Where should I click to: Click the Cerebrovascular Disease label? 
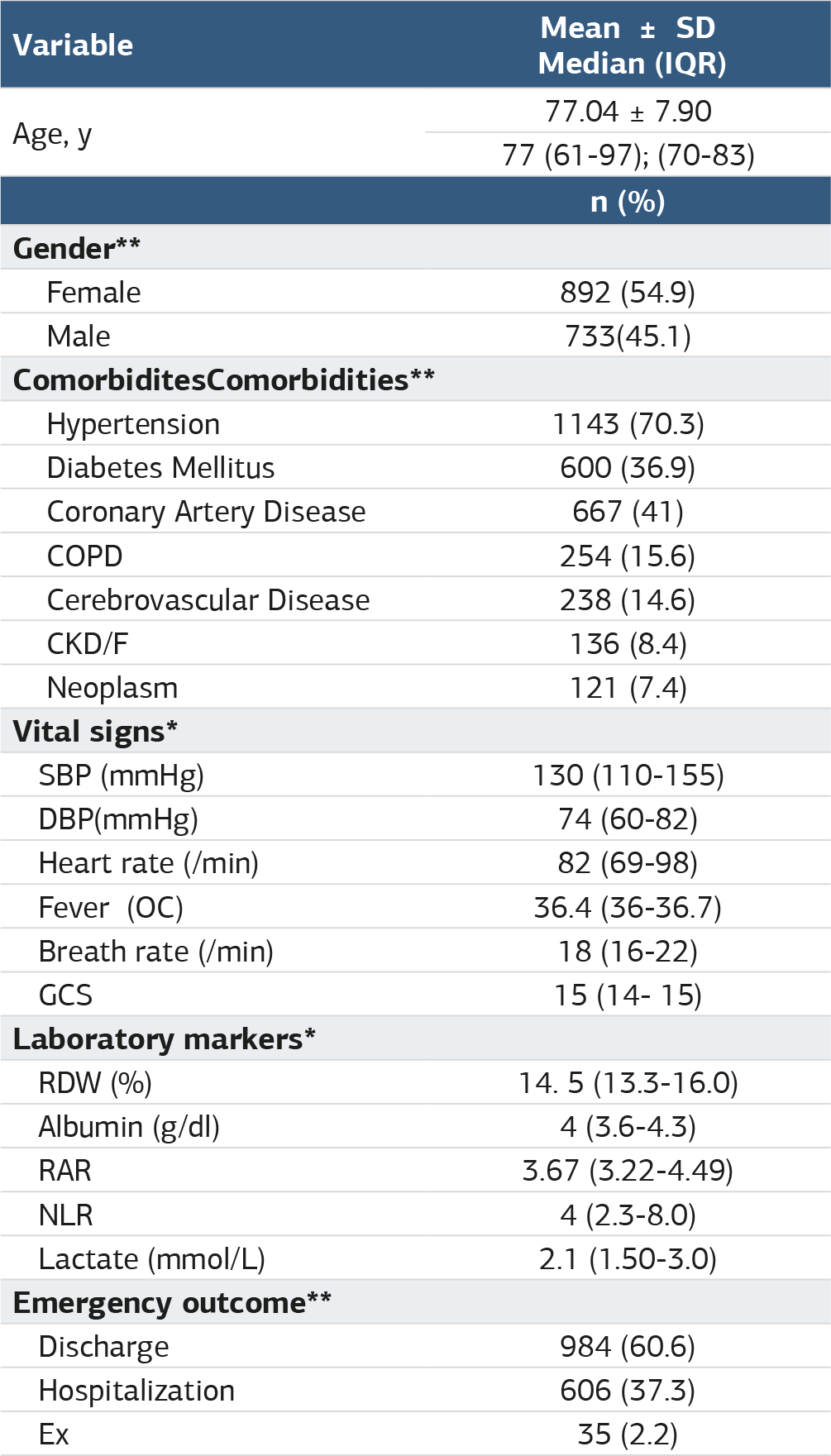[x=208, y=599]
